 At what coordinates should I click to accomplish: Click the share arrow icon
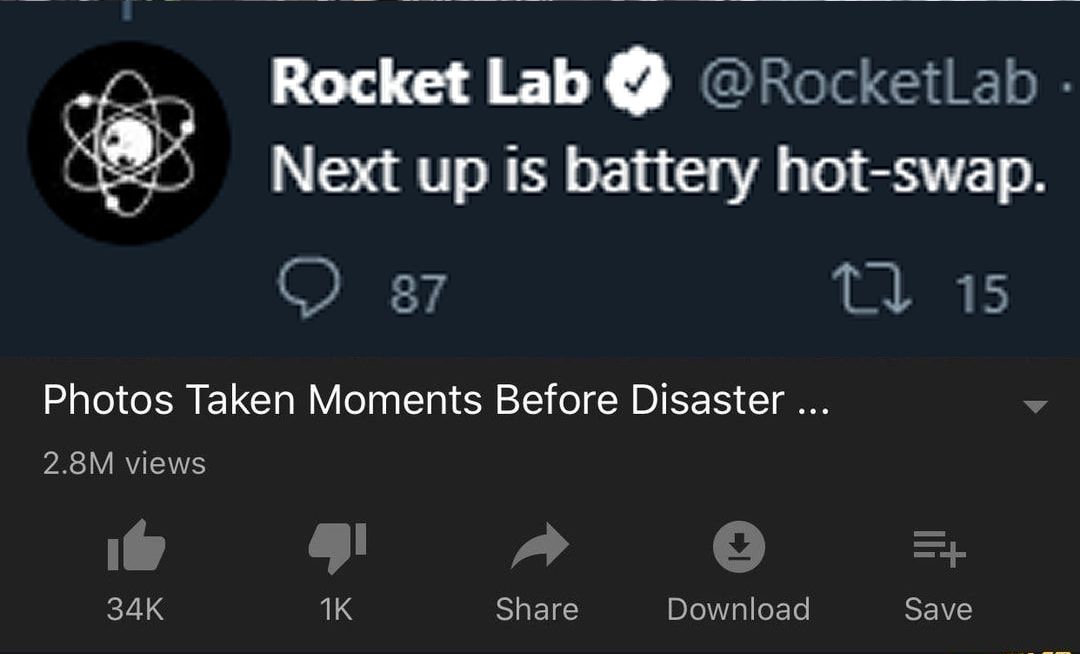[x=538, y=548]
